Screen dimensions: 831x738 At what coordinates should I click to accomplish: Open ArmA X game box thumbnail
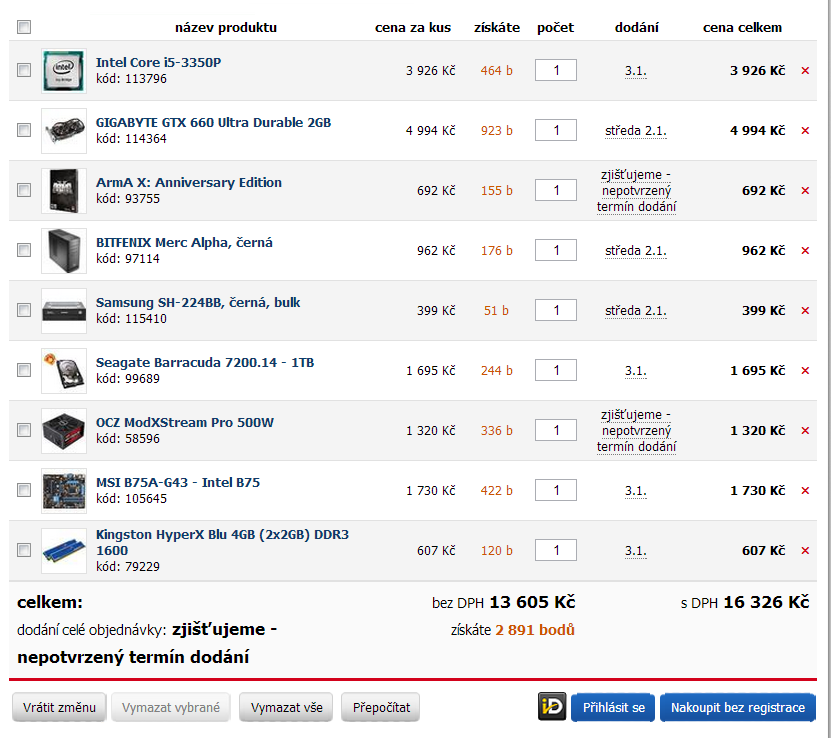tap(64, 190)
